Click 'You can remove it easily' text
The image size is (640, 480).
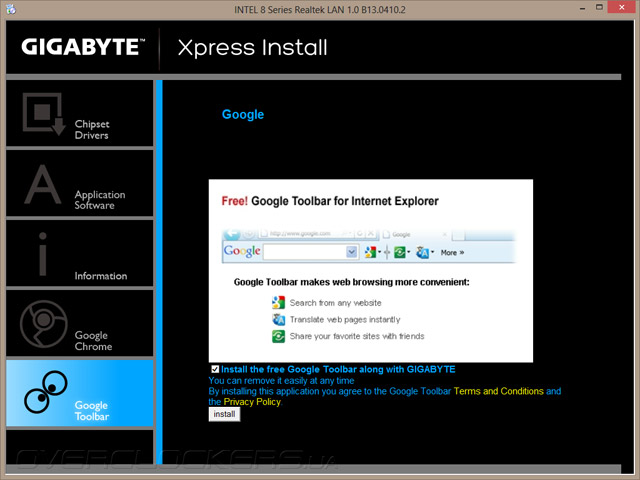(x=281, y=380)
